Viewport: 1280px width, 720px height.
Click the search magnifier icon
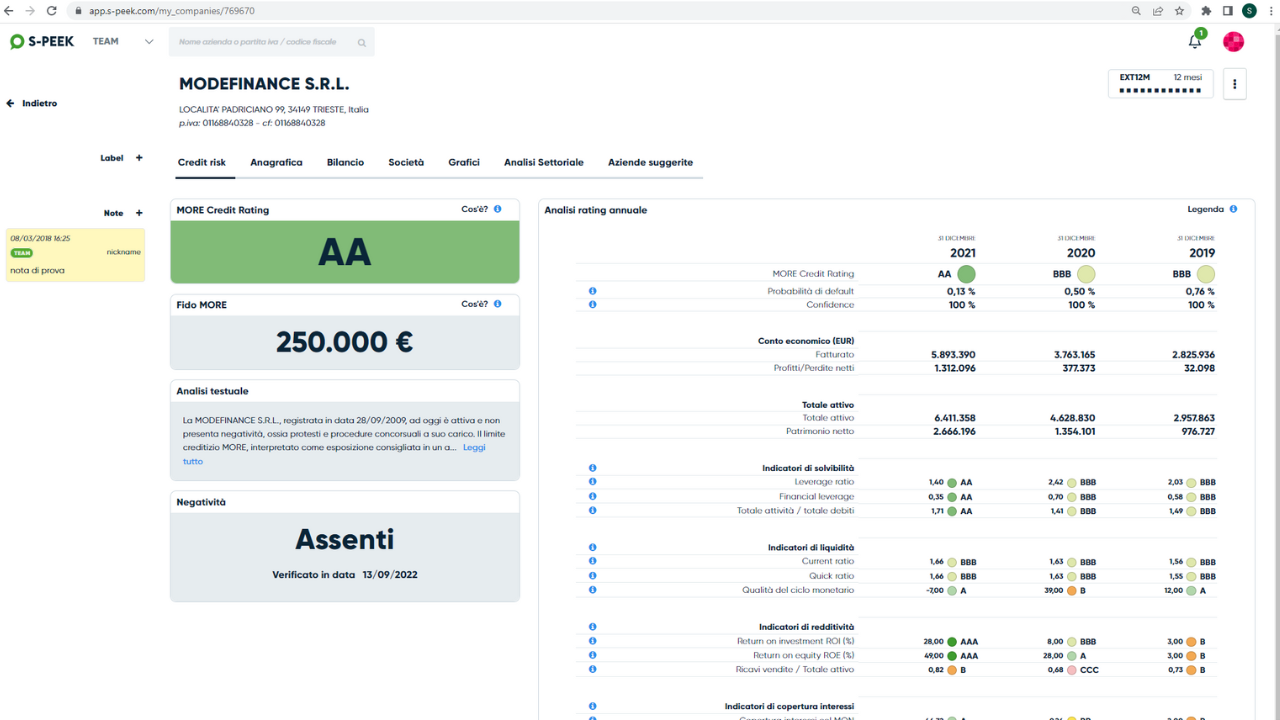pos(361,42)
